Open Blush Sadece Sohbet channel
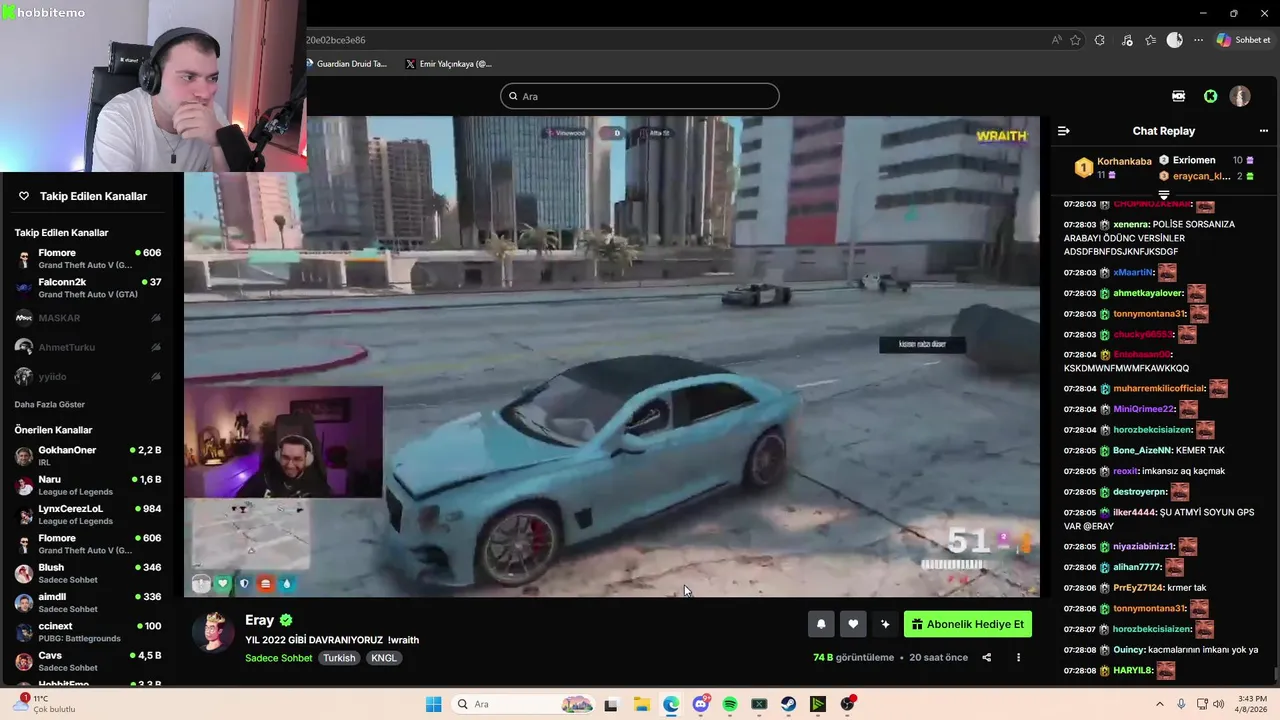 click(x=88, y=573)
